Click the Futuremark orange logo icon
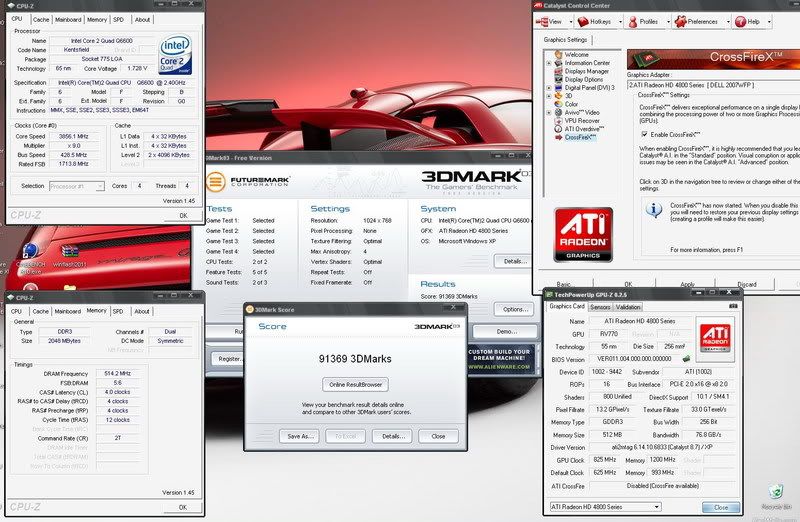Screen dimensions: 800x522 pos(215,182)
